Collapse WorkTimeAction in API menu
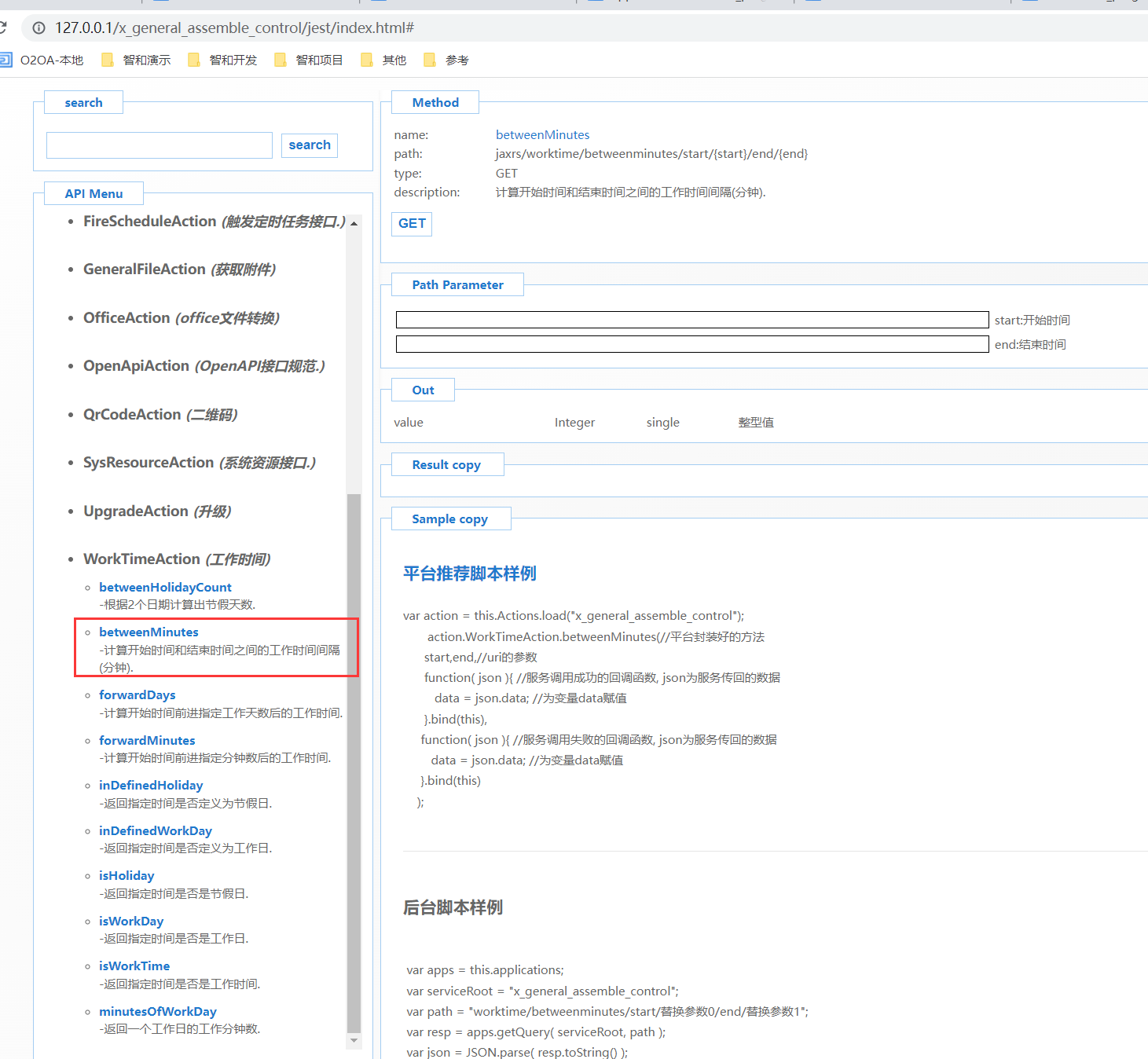This screenshot has width=1148, height=1059. [177, 559]
